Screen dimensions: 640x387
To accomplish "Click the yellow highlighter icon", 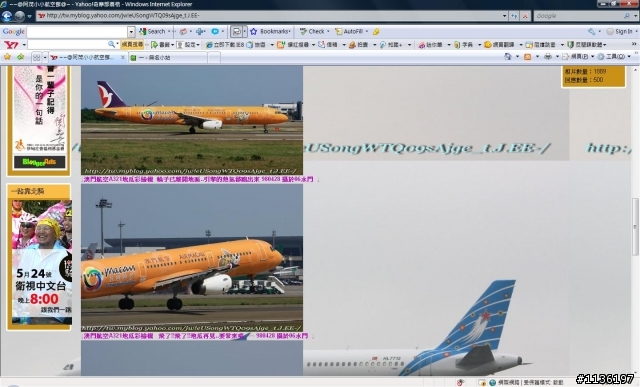I will [376, 31].
